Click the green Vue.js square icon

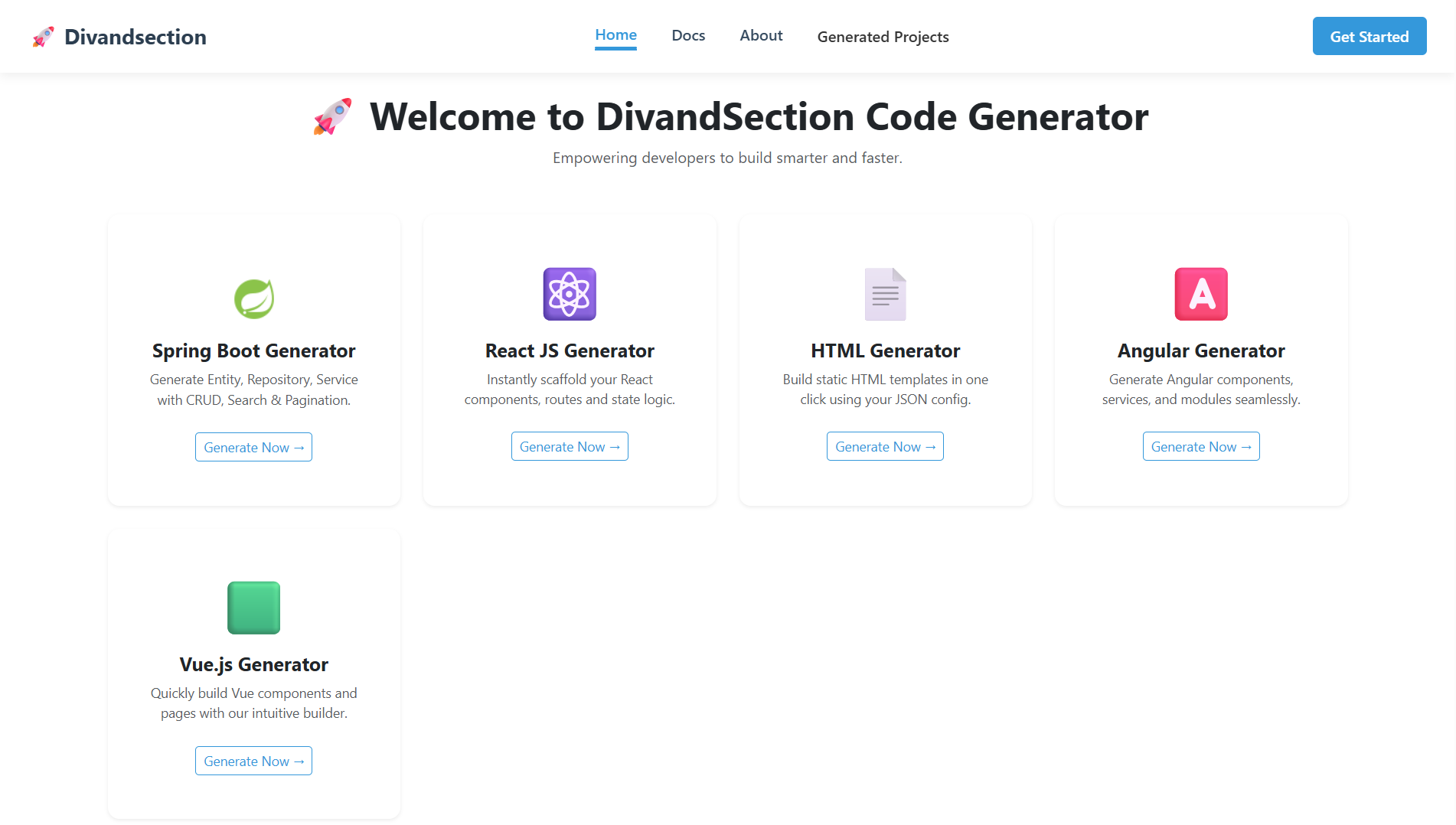click(253, 608)
